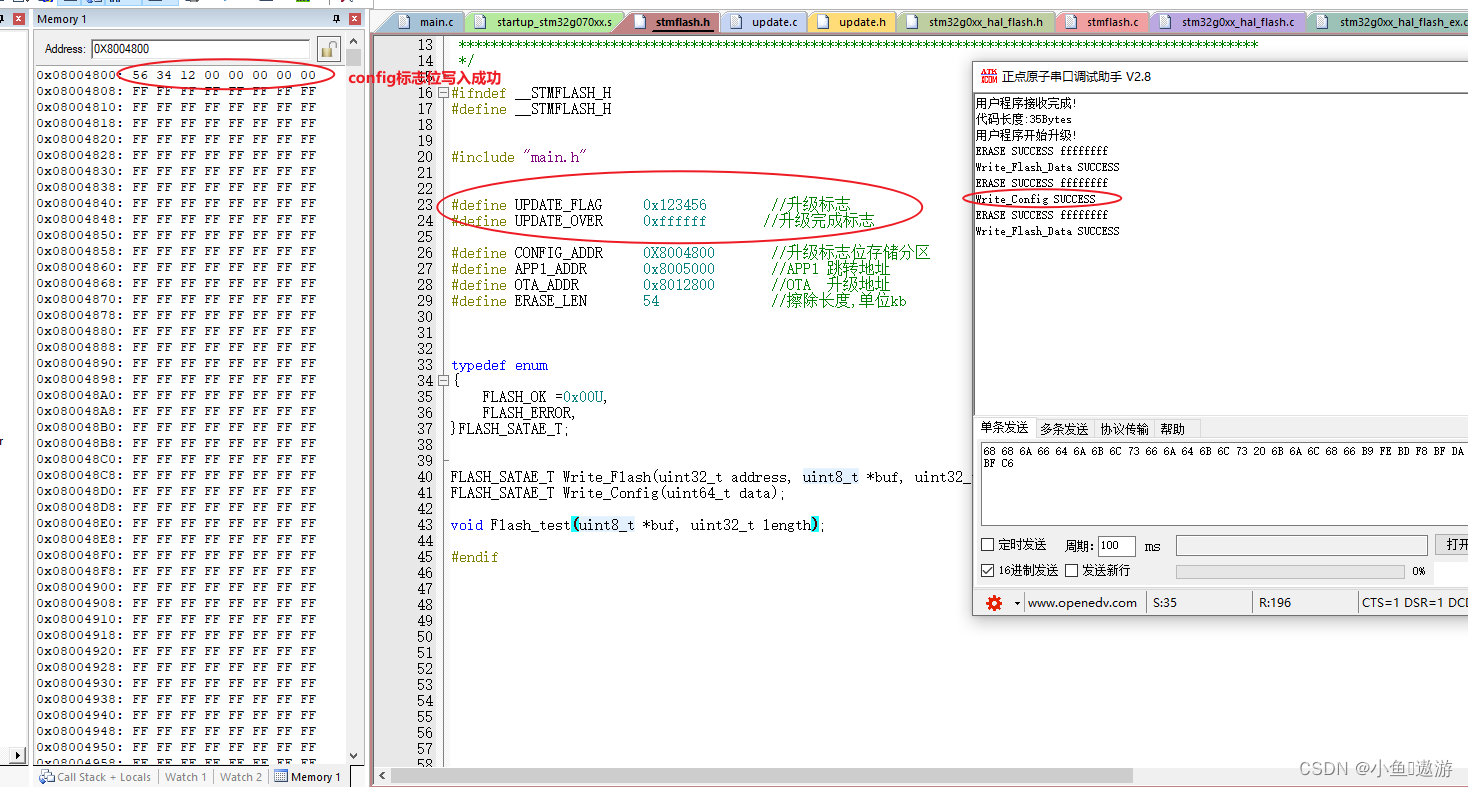Toggle the Memory 1 address lock icon
The image size is (1468, 787).
328,48
